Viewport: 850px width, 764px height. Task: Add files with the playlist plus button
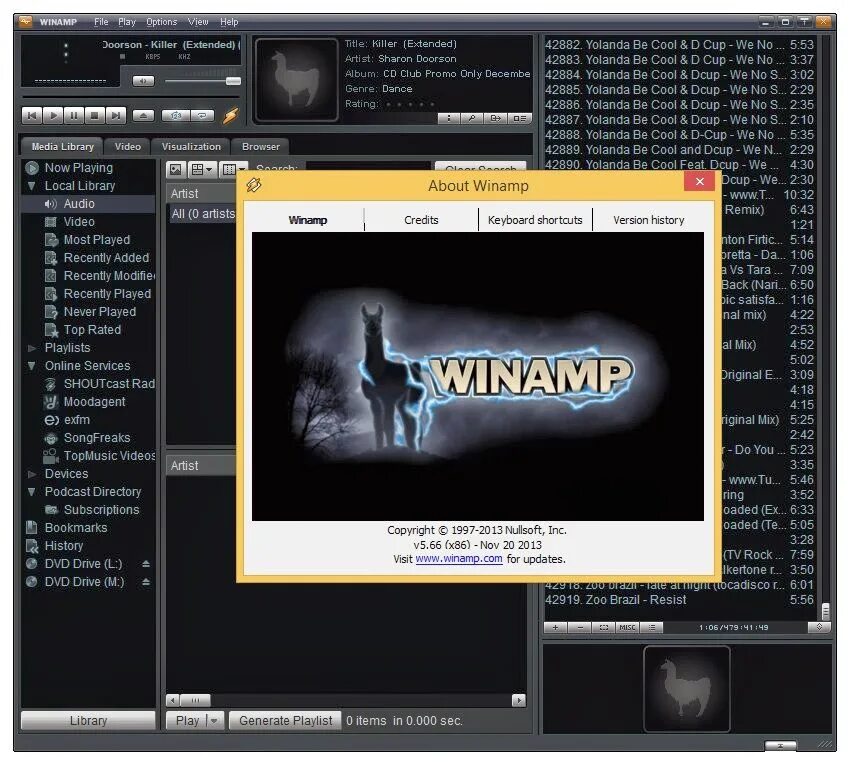556,627
